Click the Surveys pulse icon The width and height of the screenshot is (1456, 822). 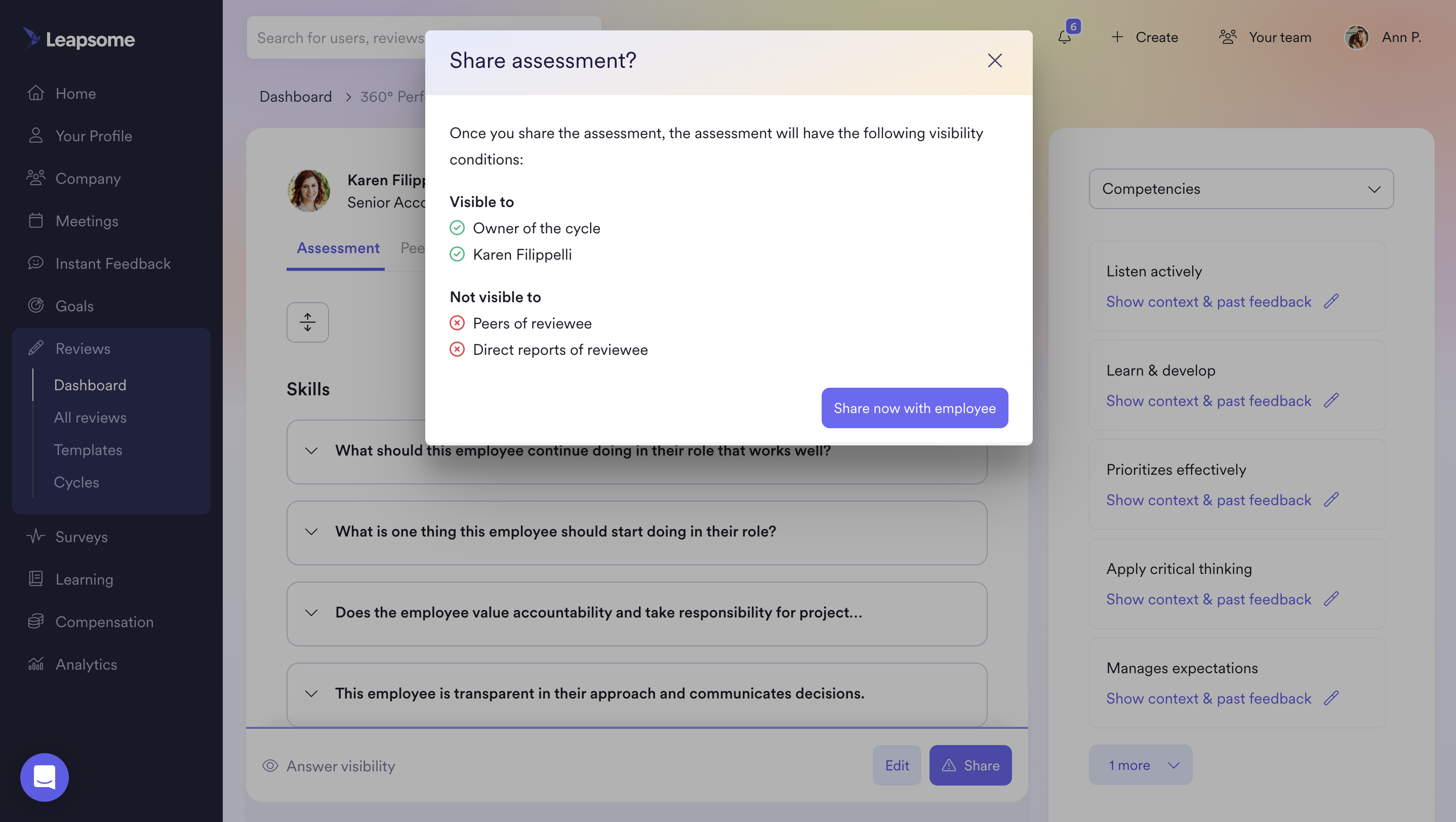pyautogui.click(x=35, y=536)
